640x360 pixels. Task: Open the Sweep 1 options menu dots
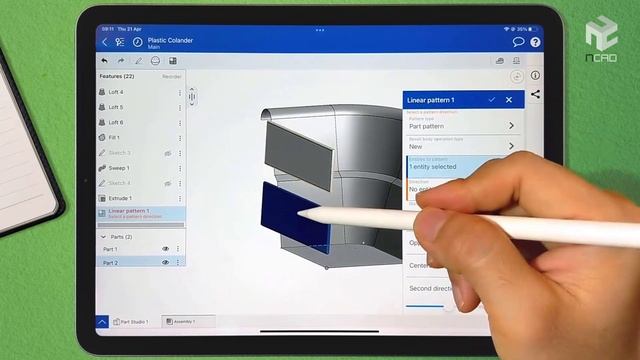point(180,168)
